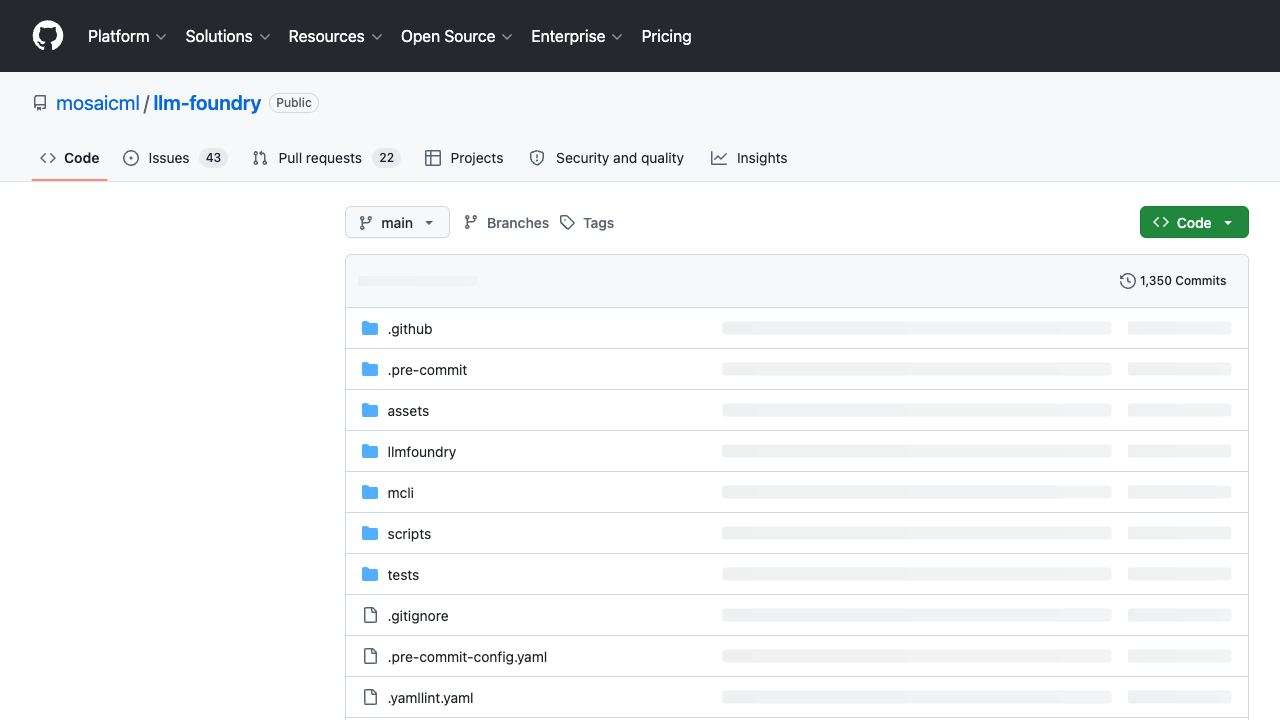Click the Pull requests icon
1280x720 pixels.
coord(260,158)
